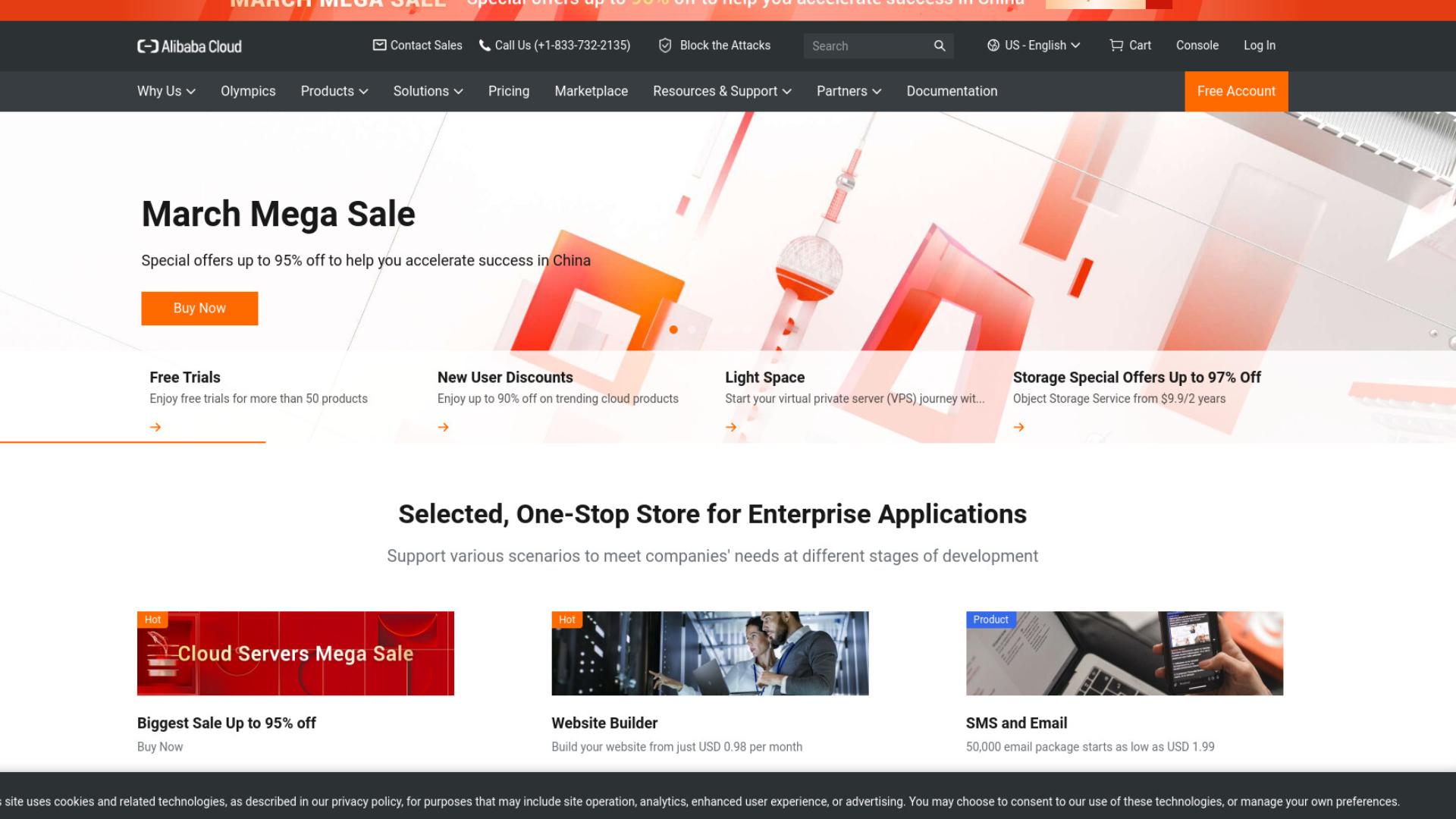Click the Hot badge on Cloud Servers card

(152, 620)
